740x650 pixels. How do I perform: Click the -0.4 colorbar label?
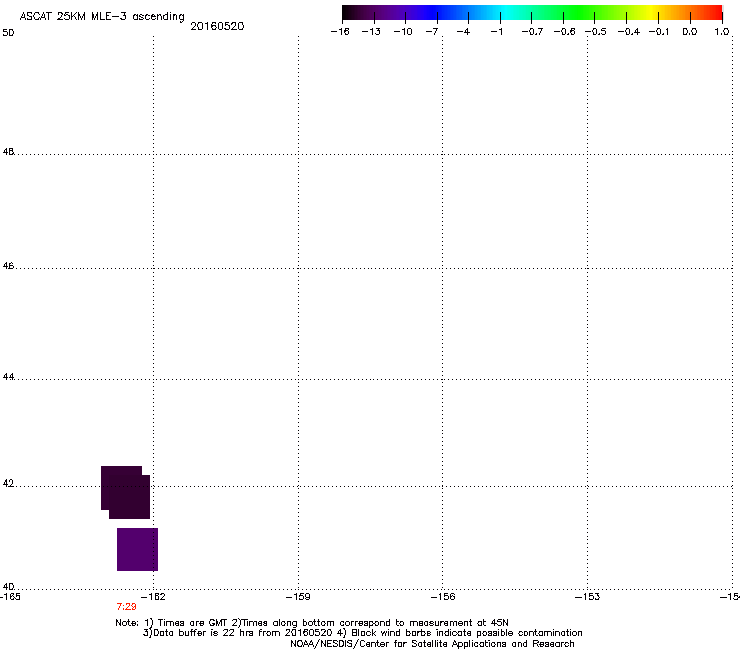click(x=629, y=32)
